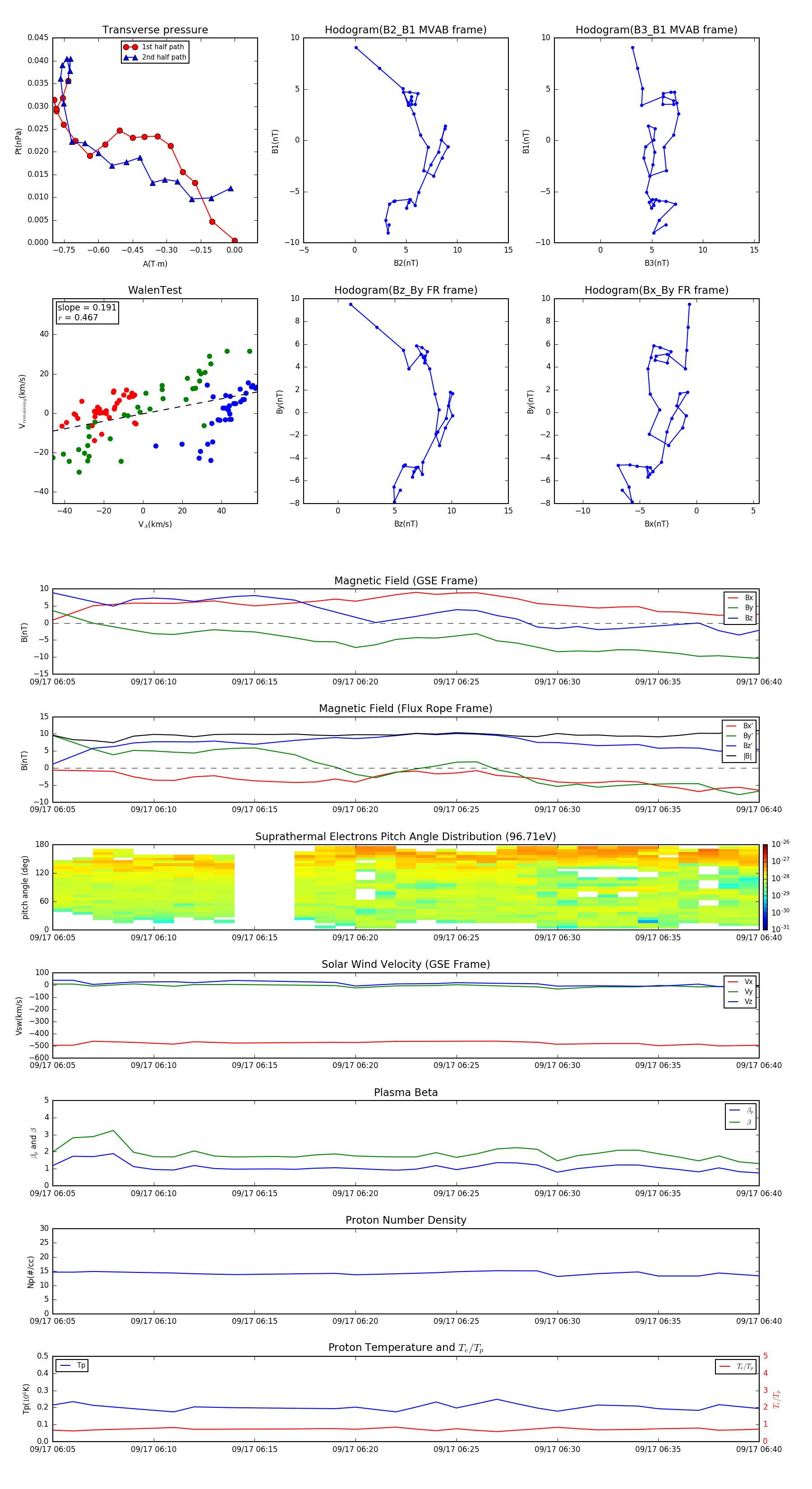Click the By' legend entry

tap(739, 736)
